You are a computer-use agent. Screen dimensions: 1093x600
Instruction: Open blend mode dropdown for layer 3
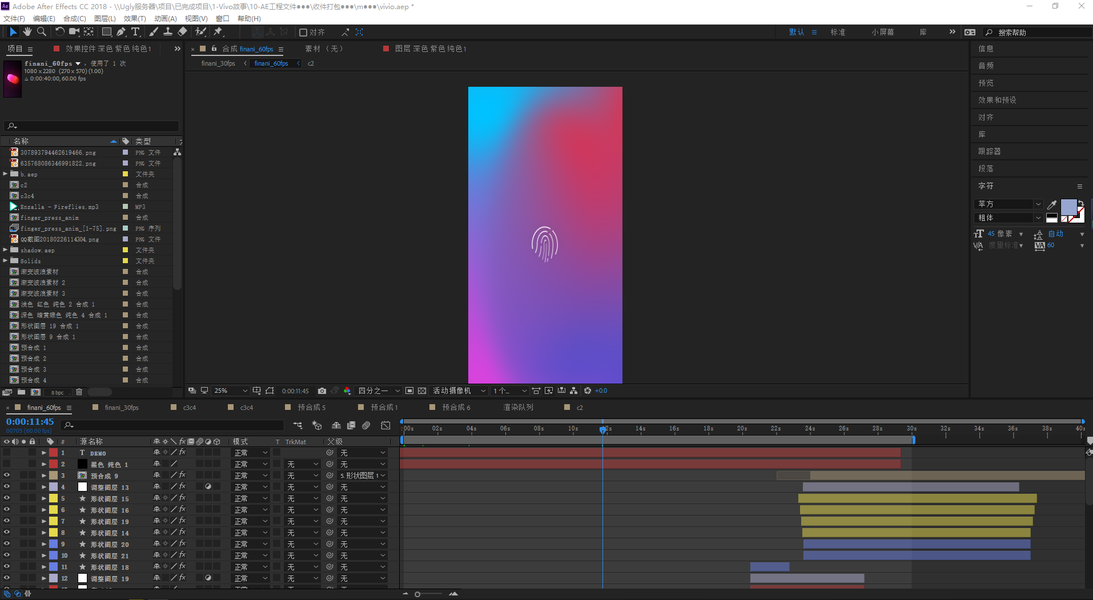tap(250, 475)
